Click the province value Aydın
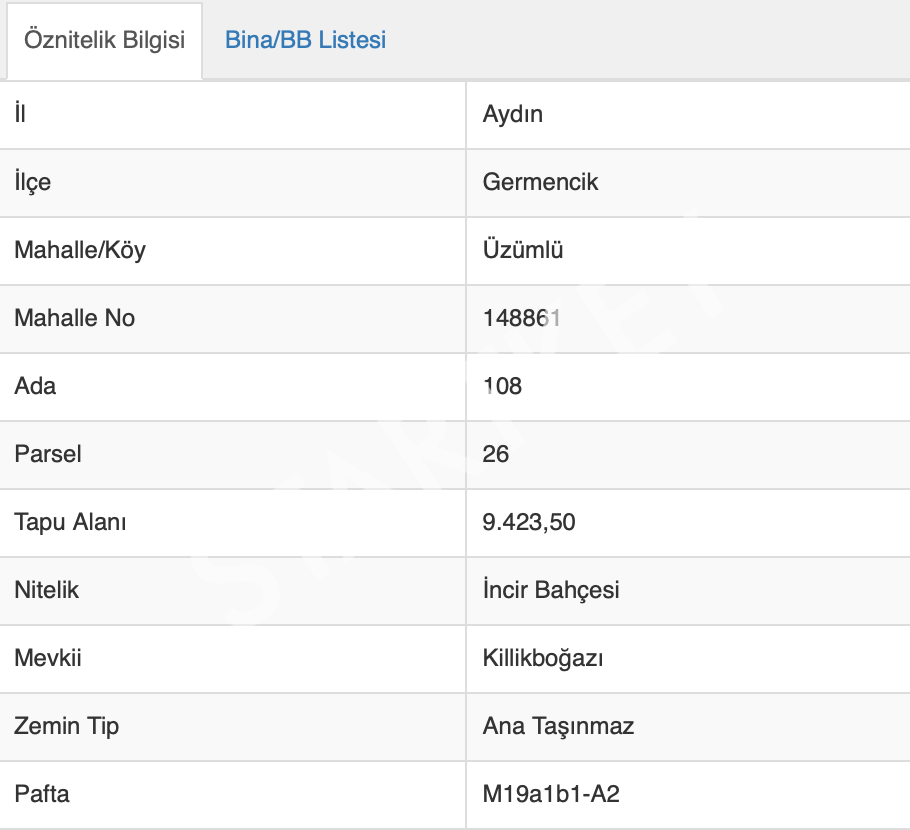 coord(512,114)
